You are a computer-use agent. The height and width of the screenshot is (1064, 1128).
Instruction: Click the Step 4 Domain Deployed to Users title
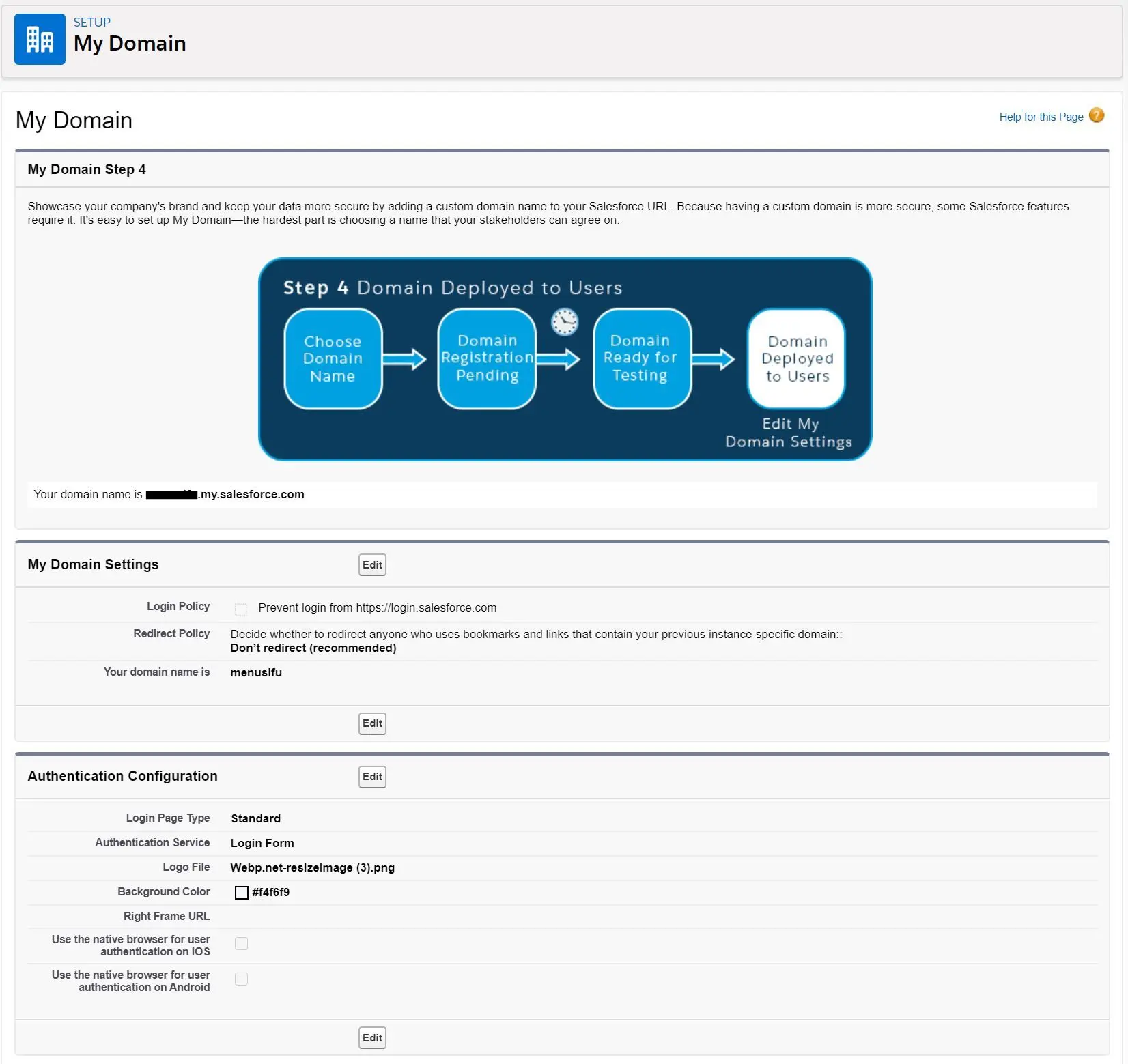click(453, 287)
